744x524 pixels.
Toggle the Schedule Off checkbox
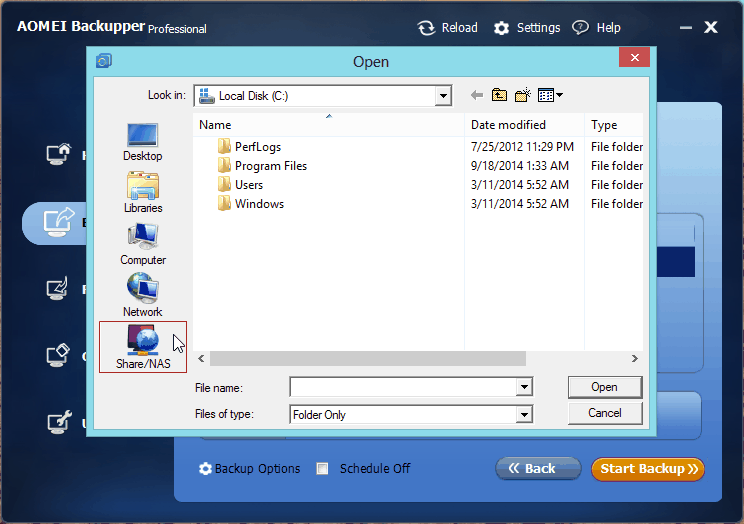pyautogui.click(x=322, y=469)
